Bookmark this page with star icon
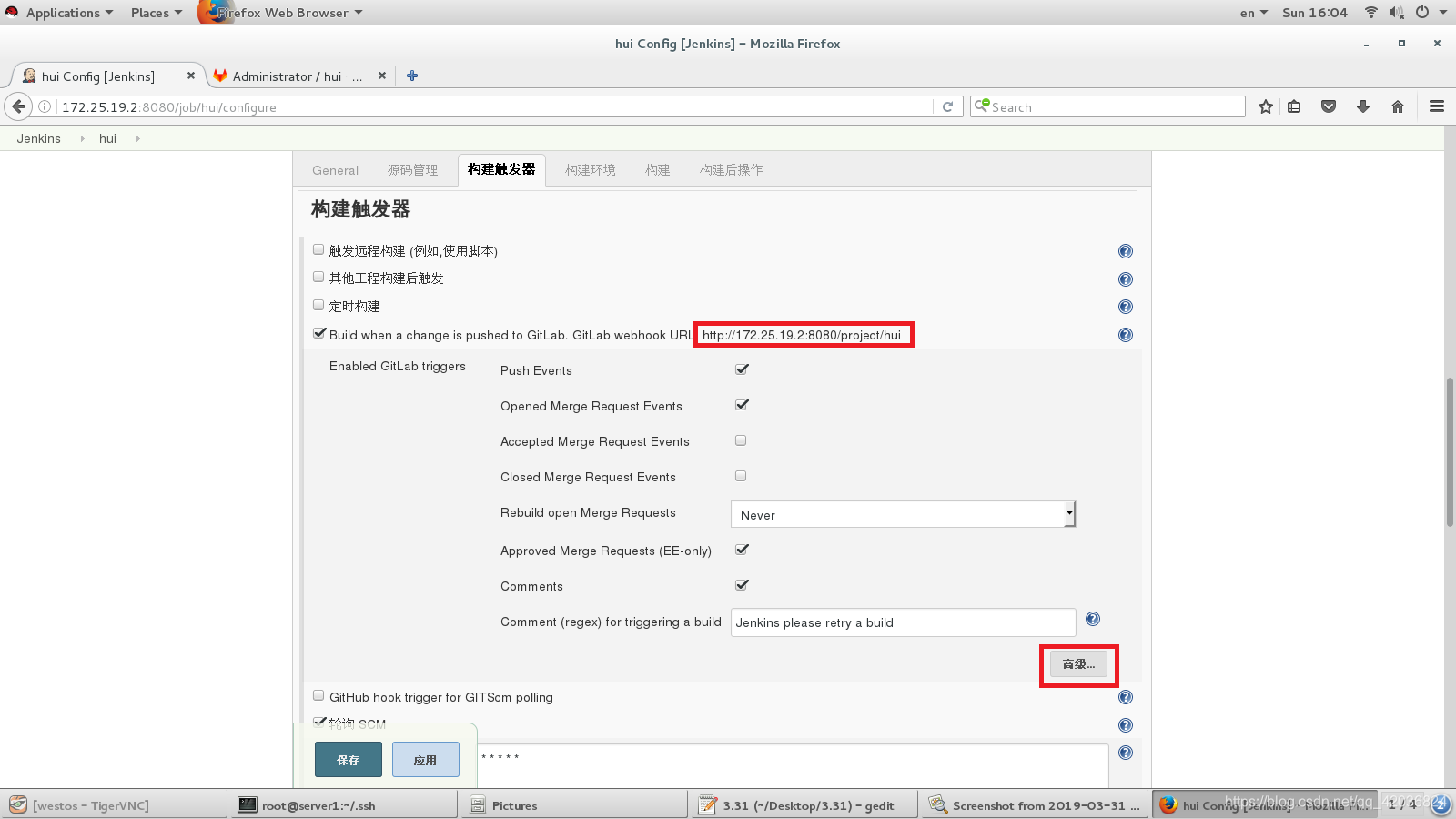This screenshot has height=819, width=1456. (1265, 106)
